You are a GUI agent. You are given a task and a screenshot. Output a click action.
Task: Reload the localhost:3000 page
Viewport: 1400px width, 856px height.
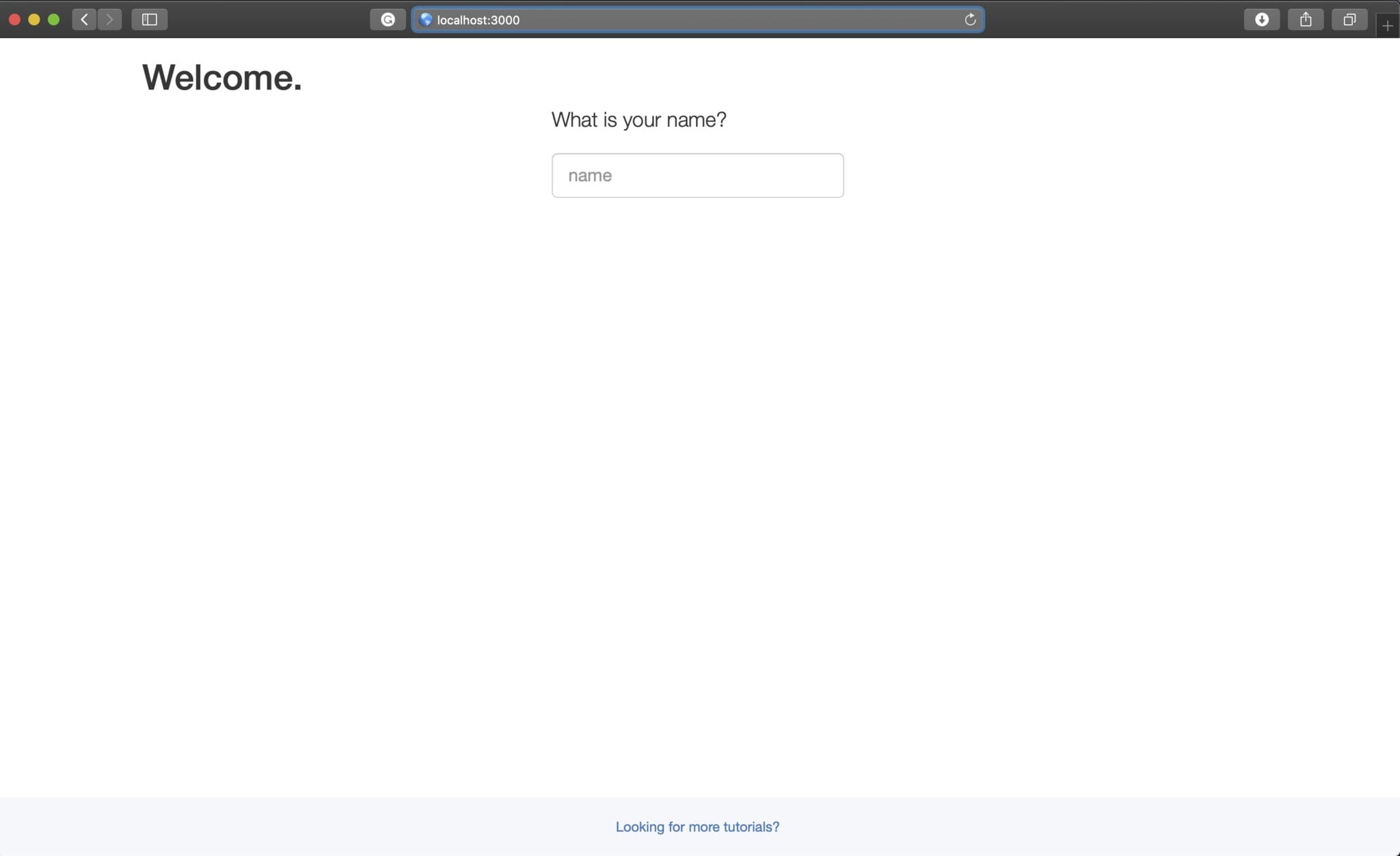pos(969,20)
